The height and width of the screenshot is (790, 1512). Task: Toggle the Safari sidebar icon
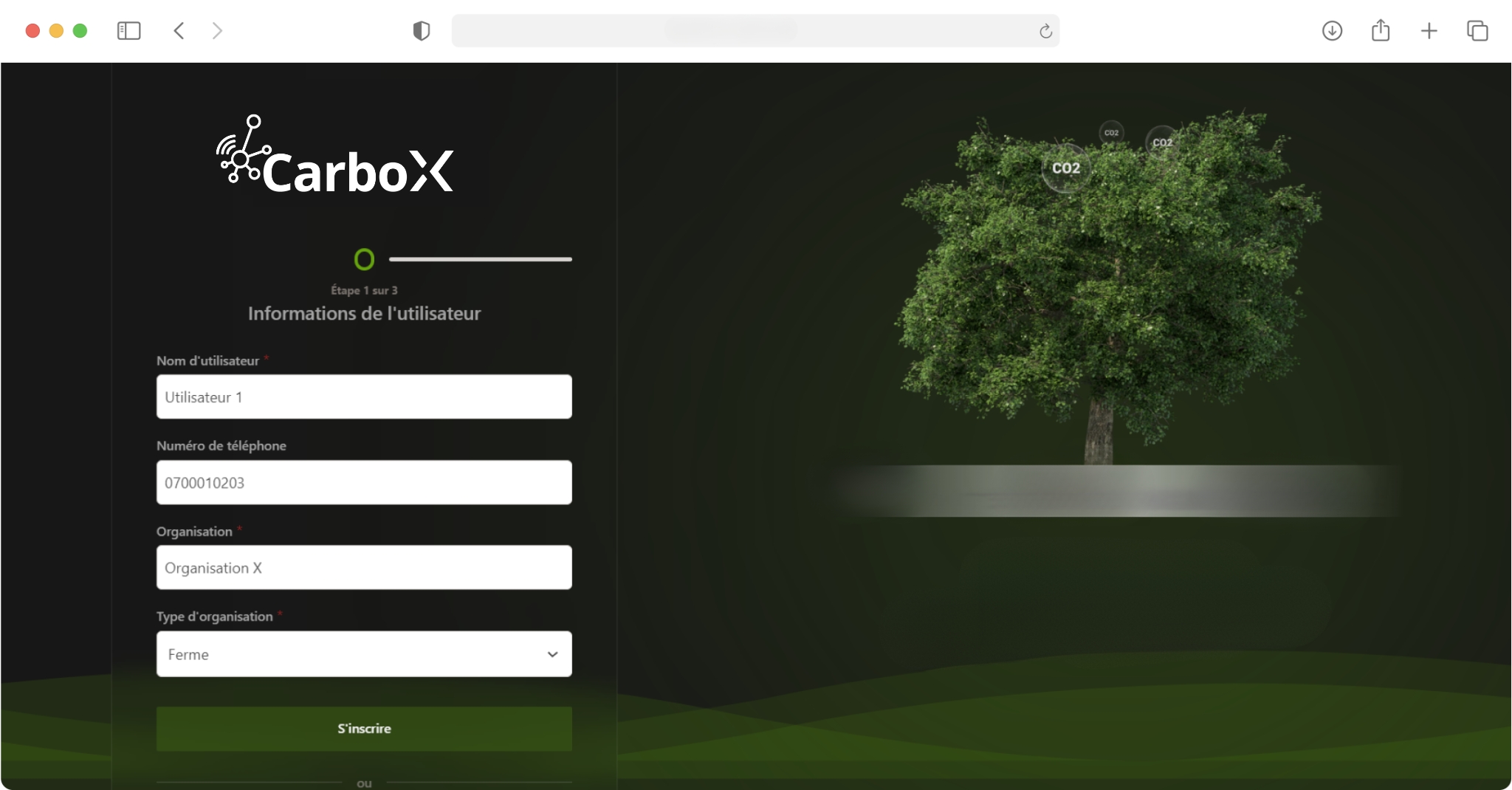tap(128, 31)
